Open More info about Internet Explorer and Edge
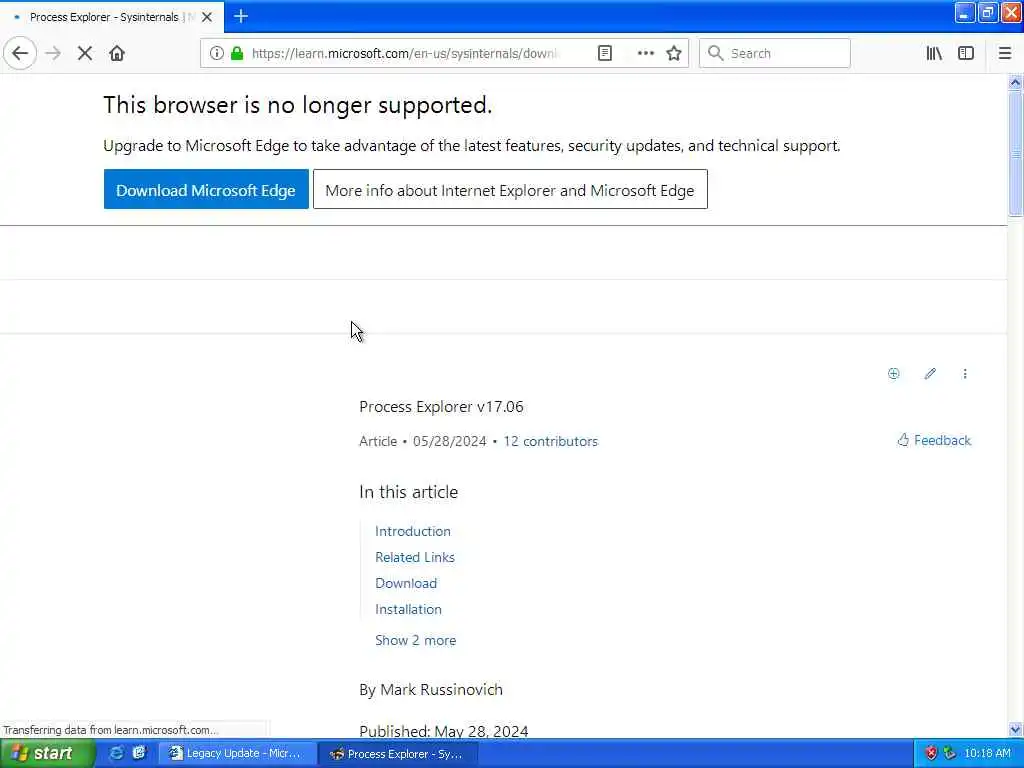 click(x=510, y=189)
